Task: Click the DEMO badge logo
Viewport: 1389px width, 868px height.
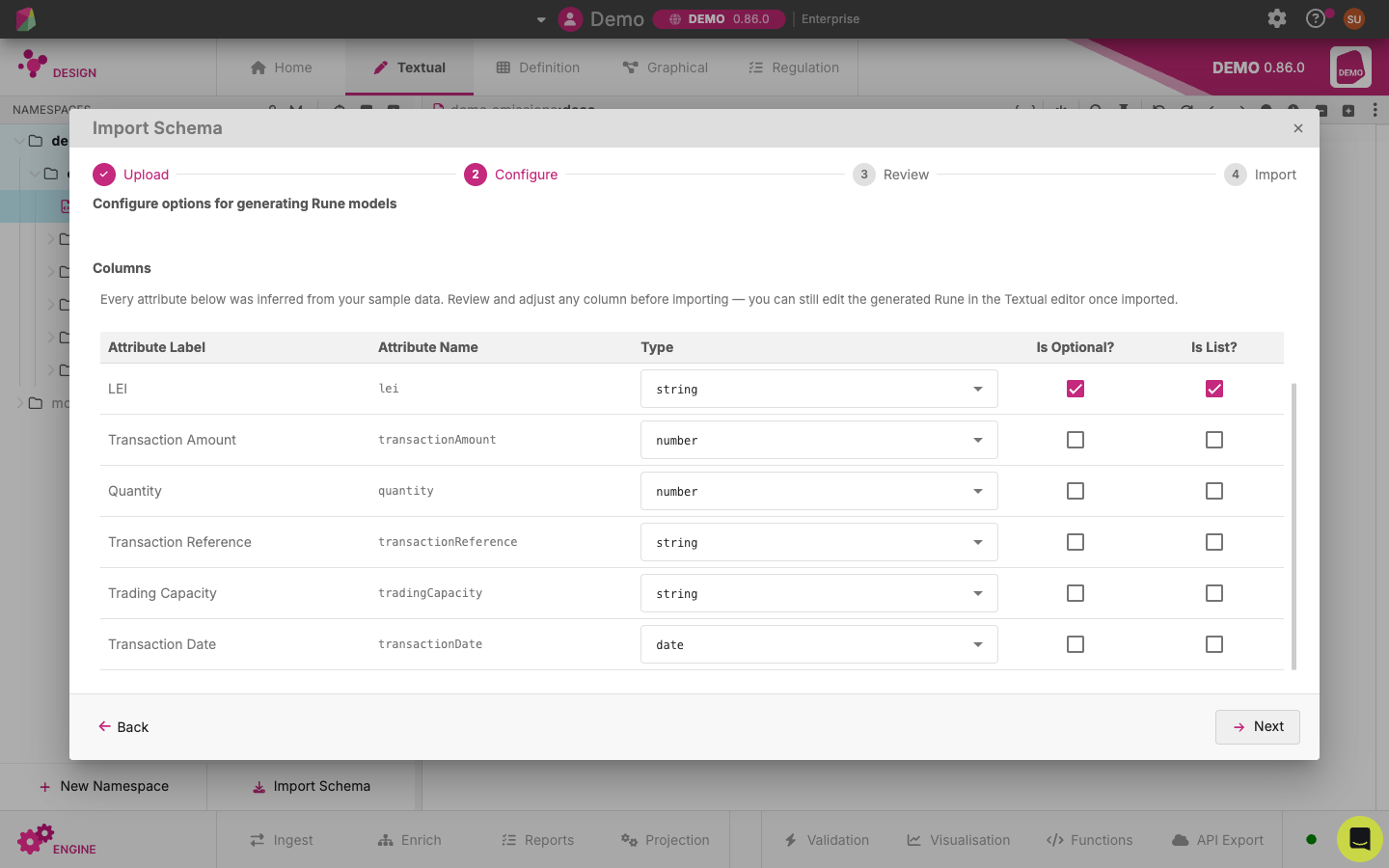Action: click(1350, 68)
